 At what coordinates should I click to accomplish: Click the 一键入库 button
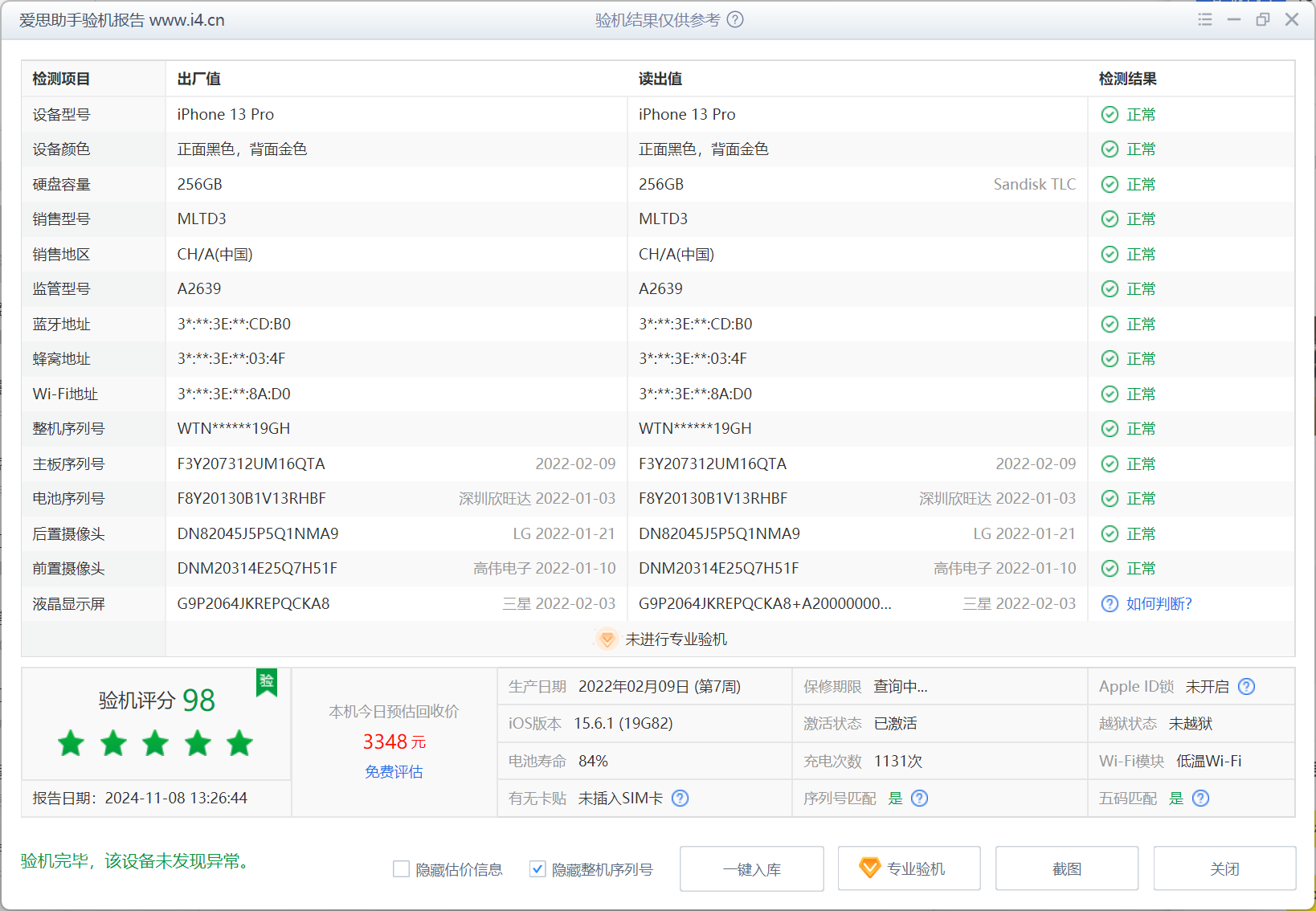(x=752, y=869)
